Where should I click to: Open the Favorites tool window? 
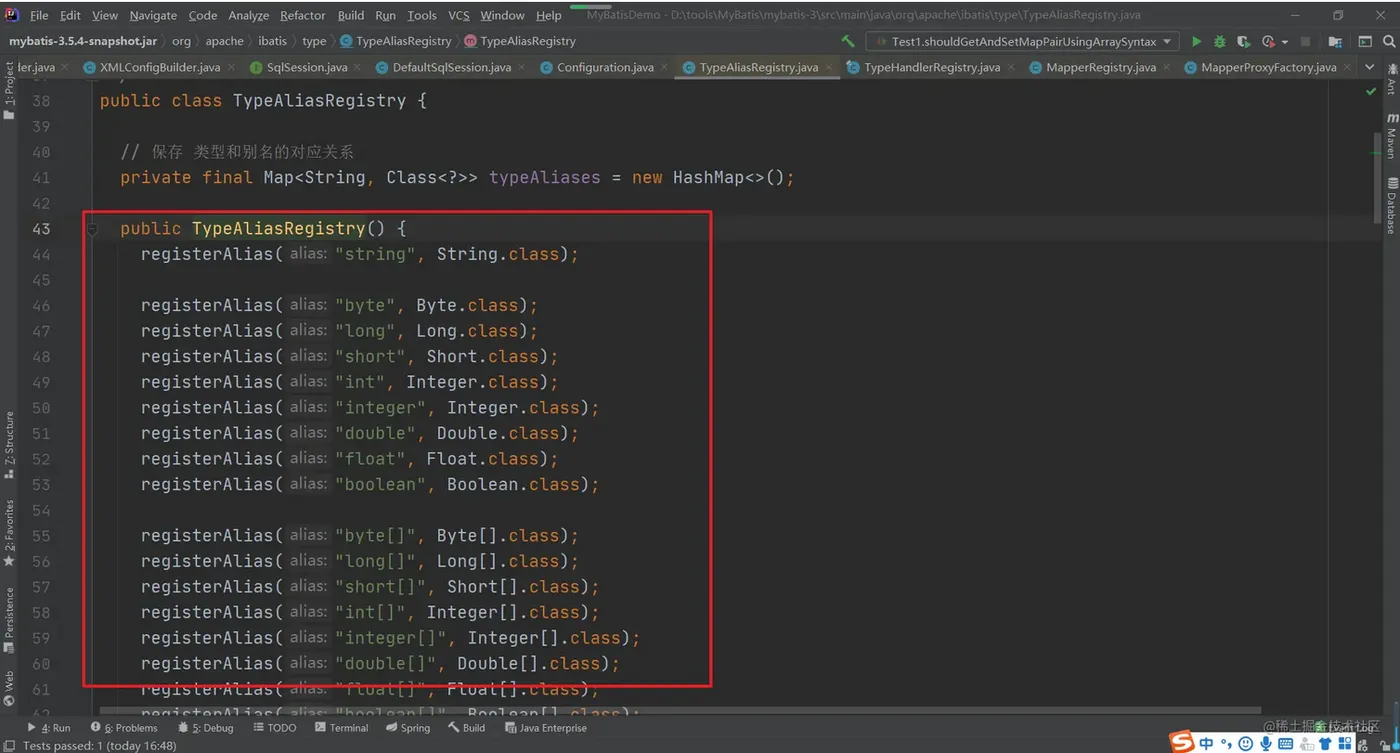click(9, 534)
